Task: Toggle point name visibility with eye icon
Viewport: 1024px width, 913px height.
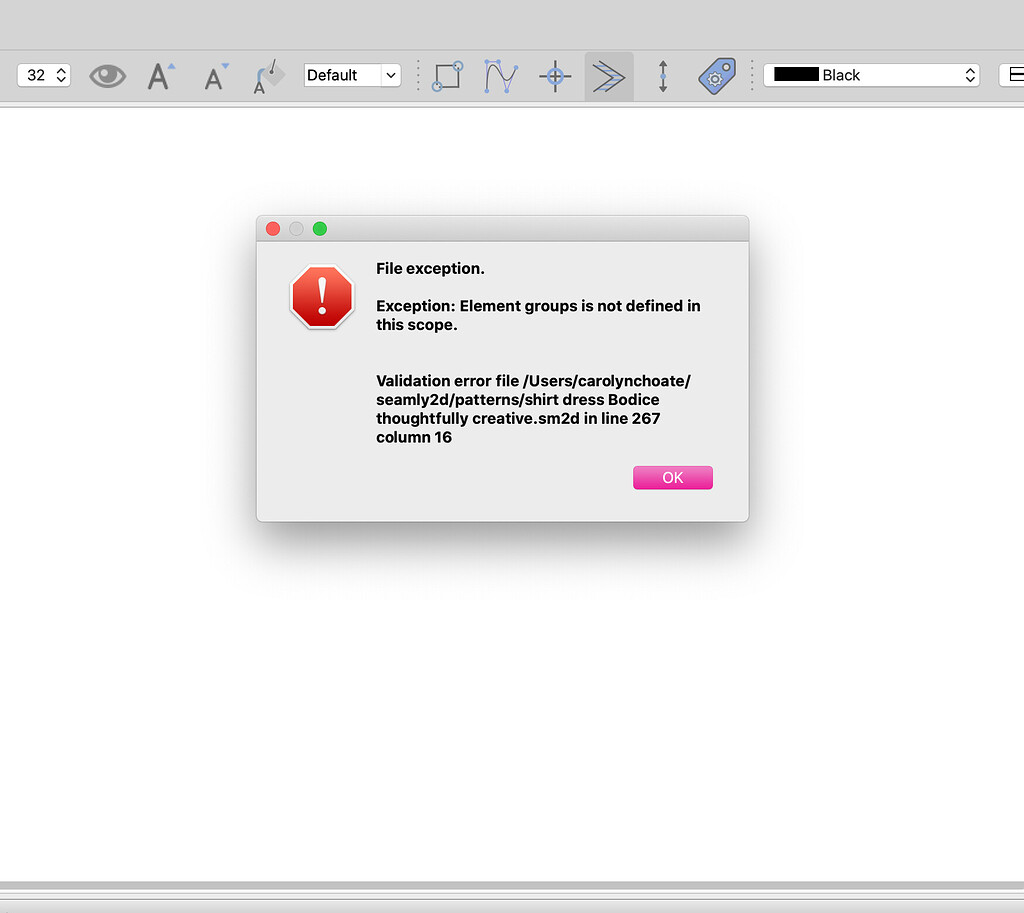Action: pyautogui.click(x=107, y=75)
